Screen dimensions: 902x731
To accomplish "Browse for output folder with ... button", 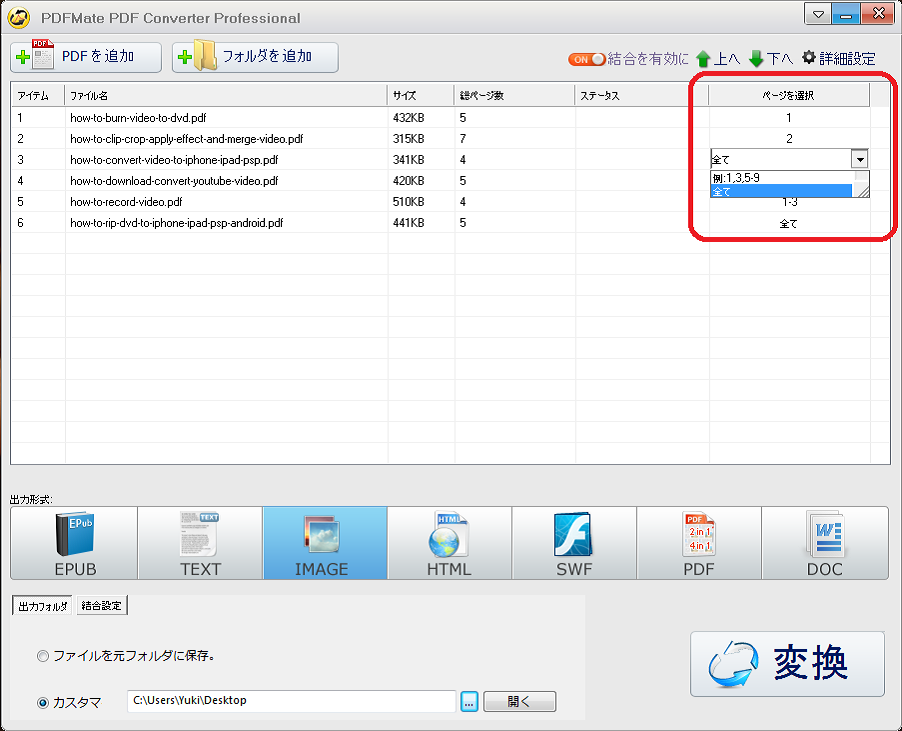I will (x=469, y=702).
